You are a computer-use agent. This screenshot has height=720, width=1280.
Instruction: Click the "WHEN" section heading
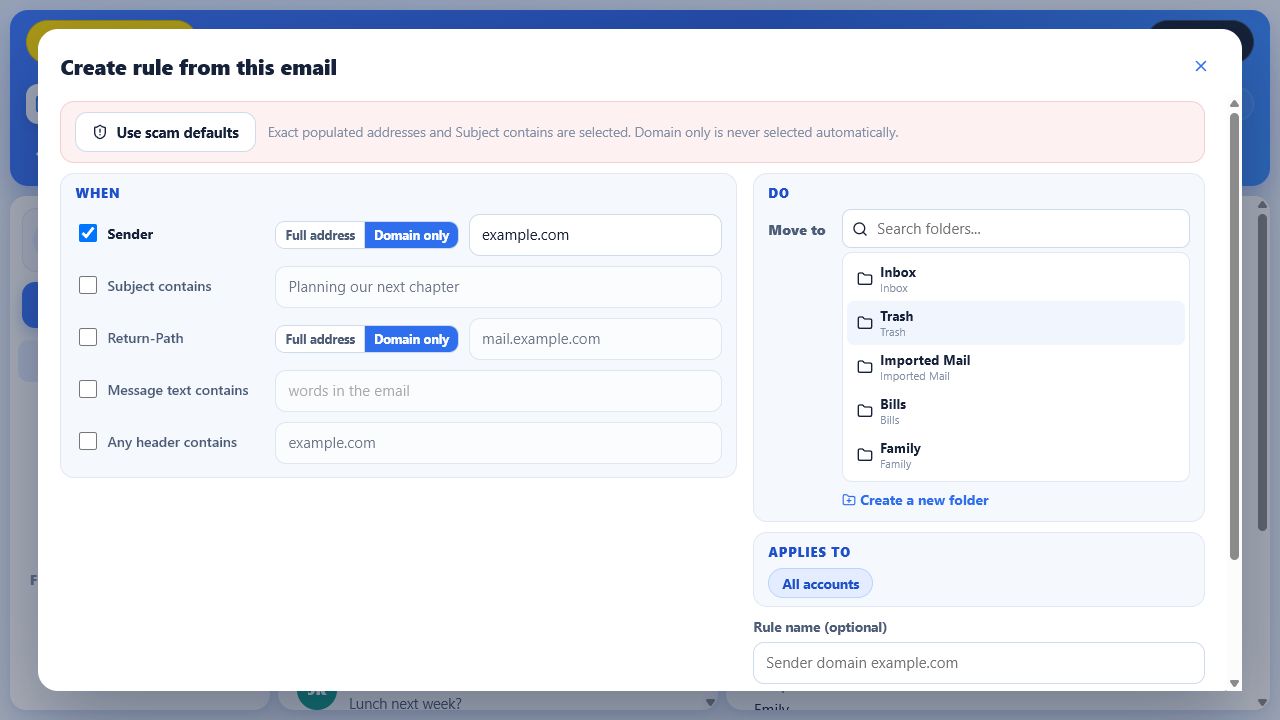pyautogui.click(x=97, y=193)
